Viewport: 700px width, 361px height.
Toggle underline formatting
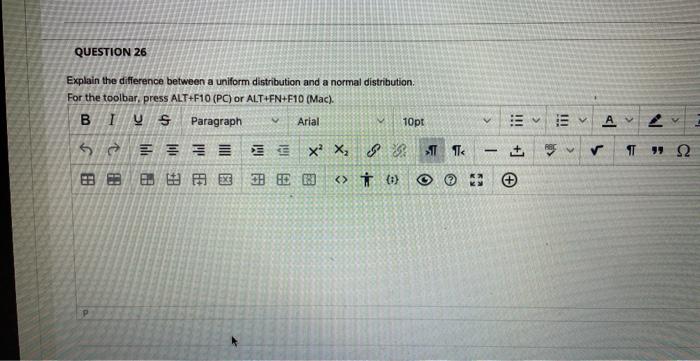click(x=138, y=120)
